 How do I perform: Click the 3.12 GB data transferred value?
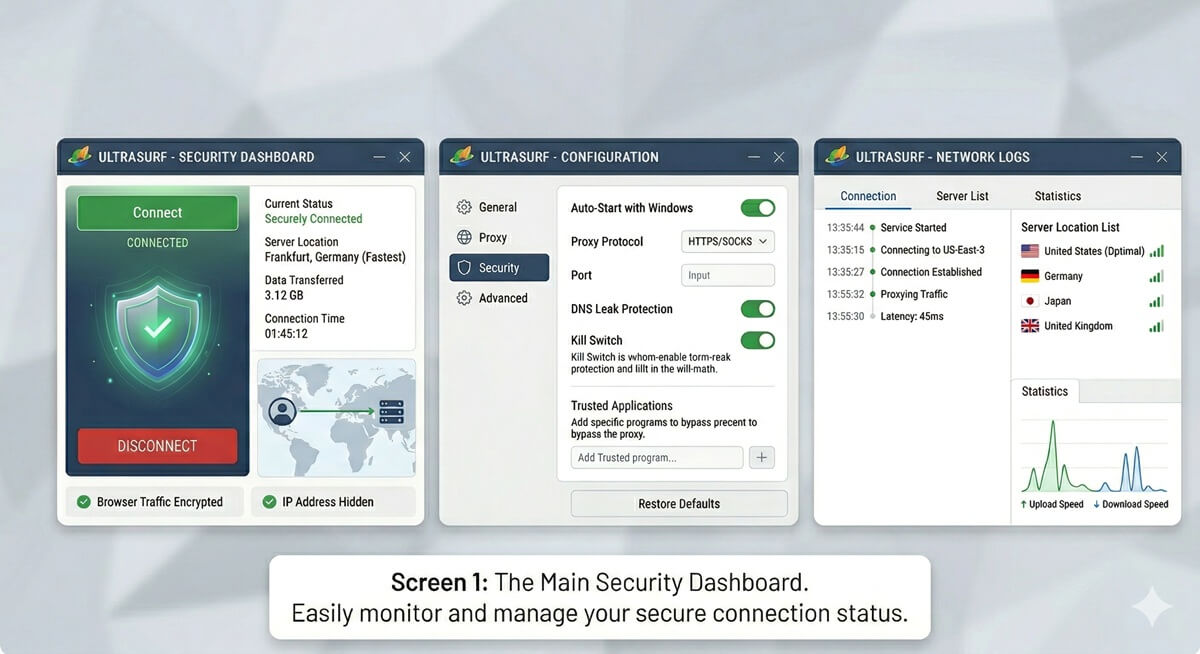click(284, 295)
